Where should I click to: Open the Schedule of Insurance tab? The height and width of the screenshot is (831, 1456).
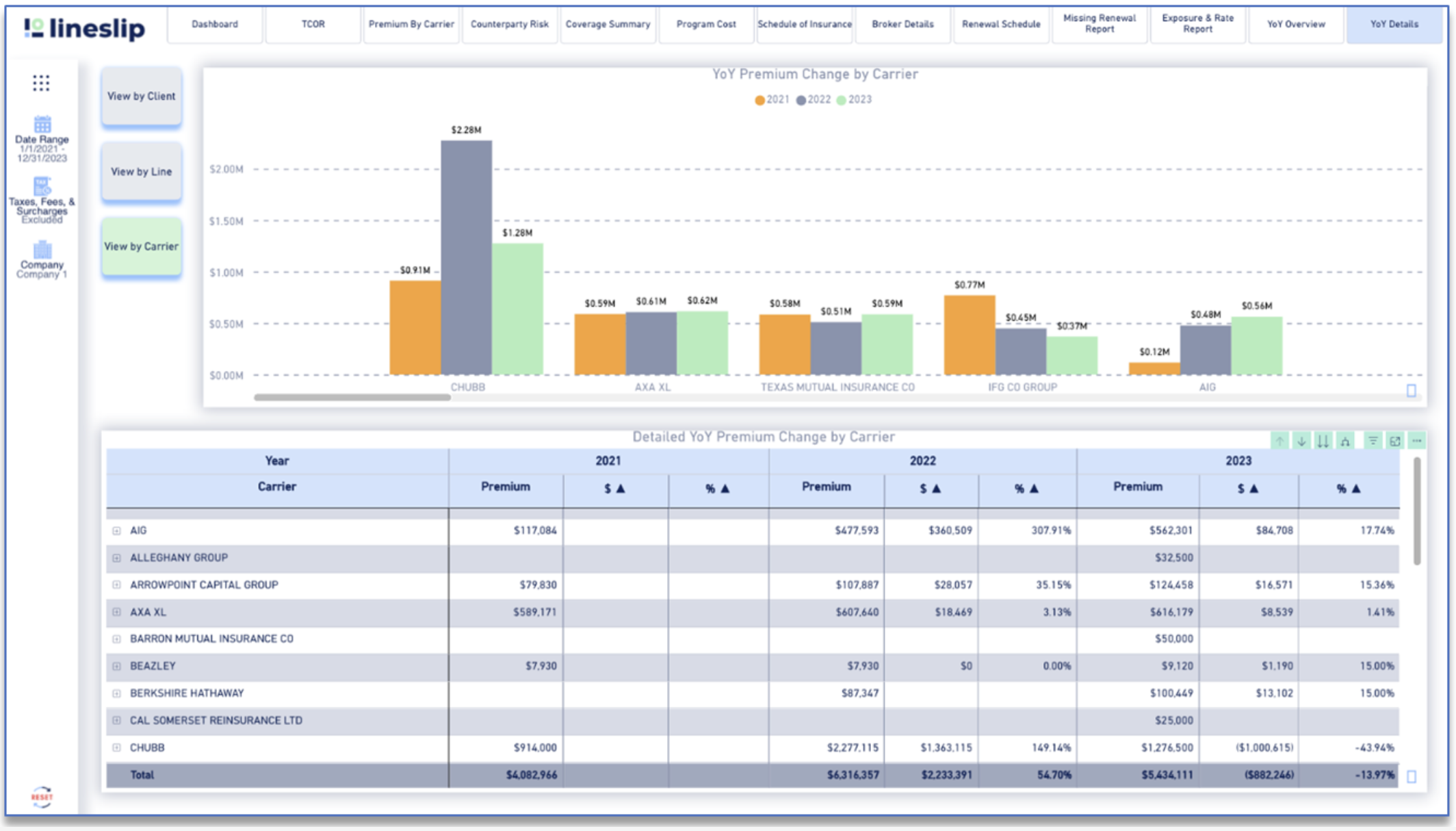[x=805, y=24]
